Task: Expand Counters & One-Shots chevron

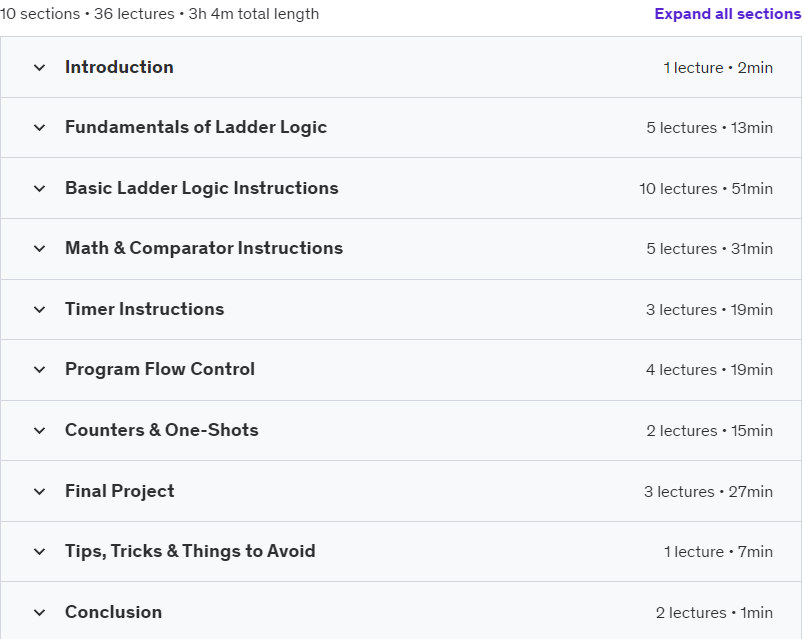Action: [x=40, y=430]
